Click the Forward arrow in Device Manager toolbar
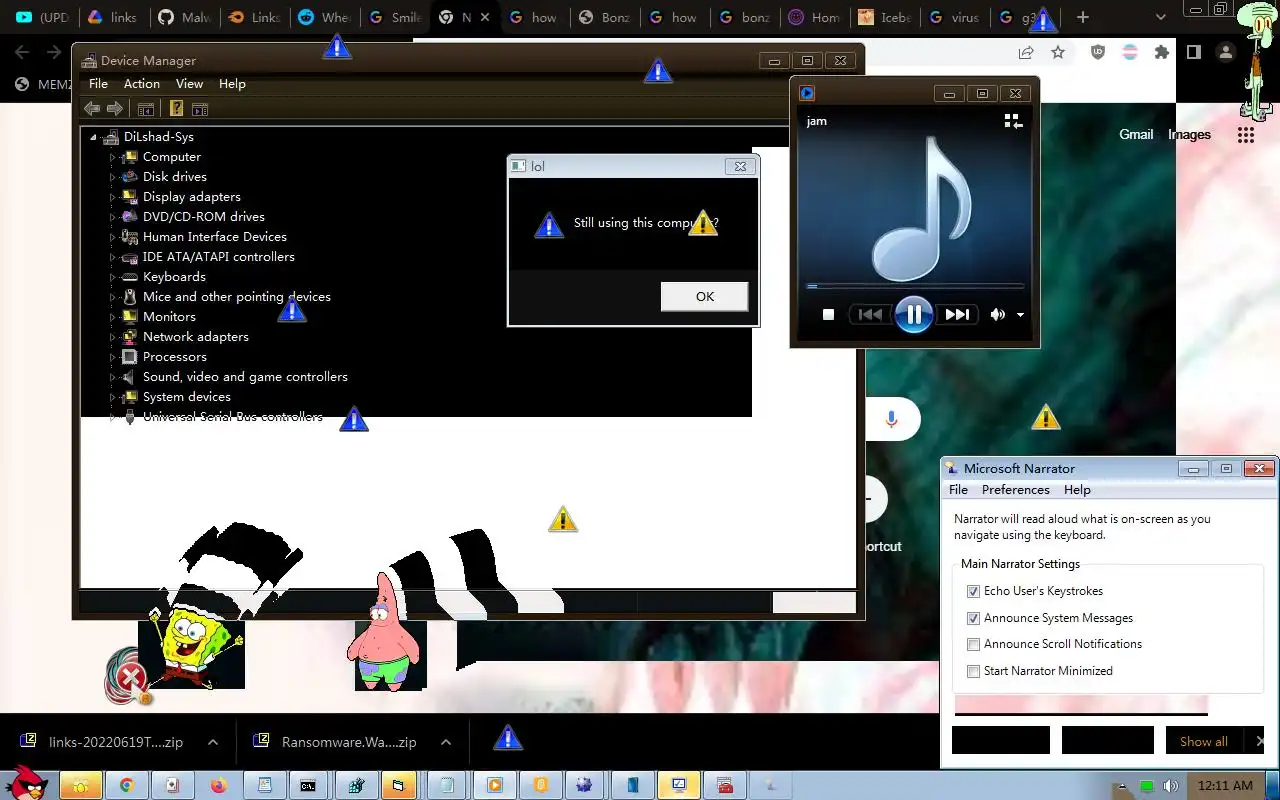Screen dimensions: 1280x800 click(115, 109)
